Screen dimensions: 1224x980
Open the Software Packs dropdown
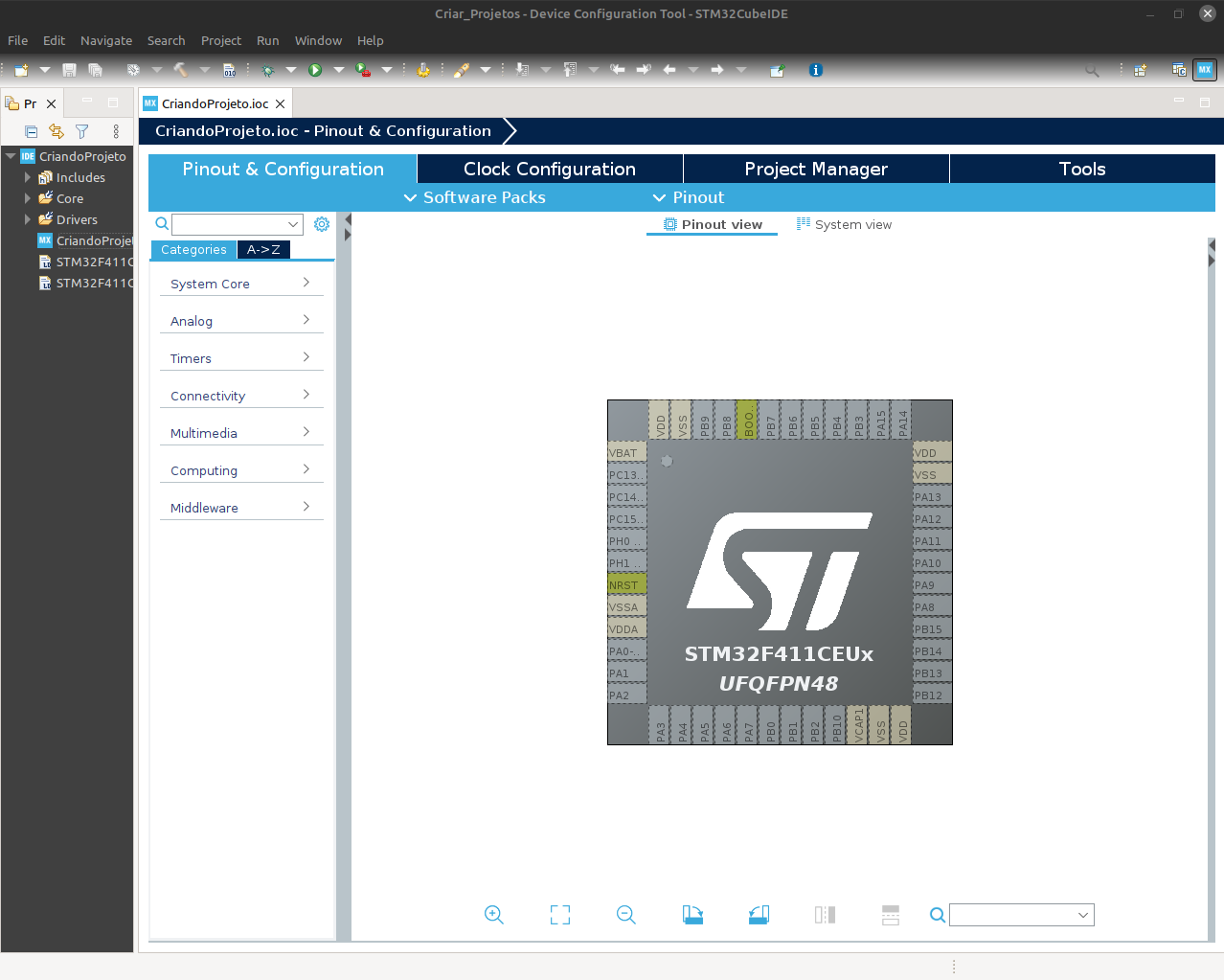(474, 197)
